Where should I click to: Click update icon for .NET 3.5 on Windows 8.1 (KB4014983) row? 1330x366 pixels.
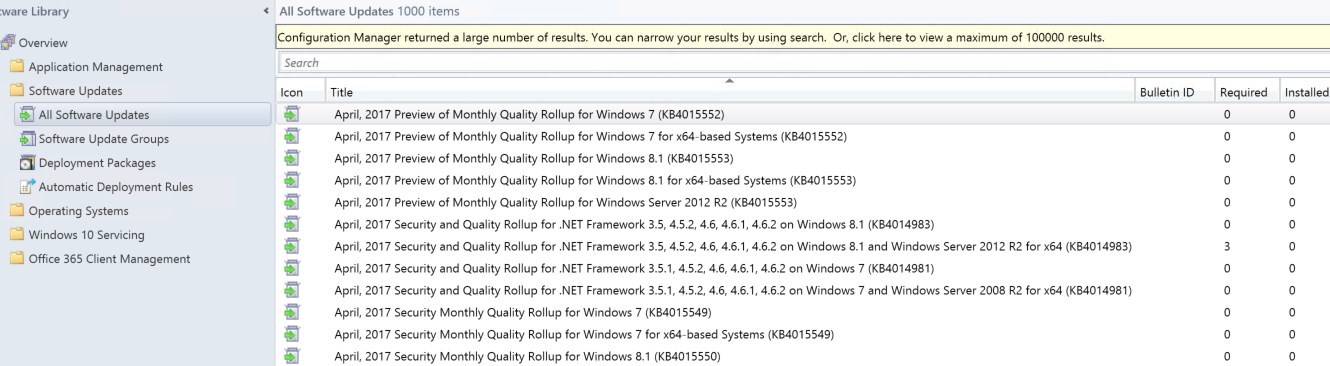[x=291, y=224]
